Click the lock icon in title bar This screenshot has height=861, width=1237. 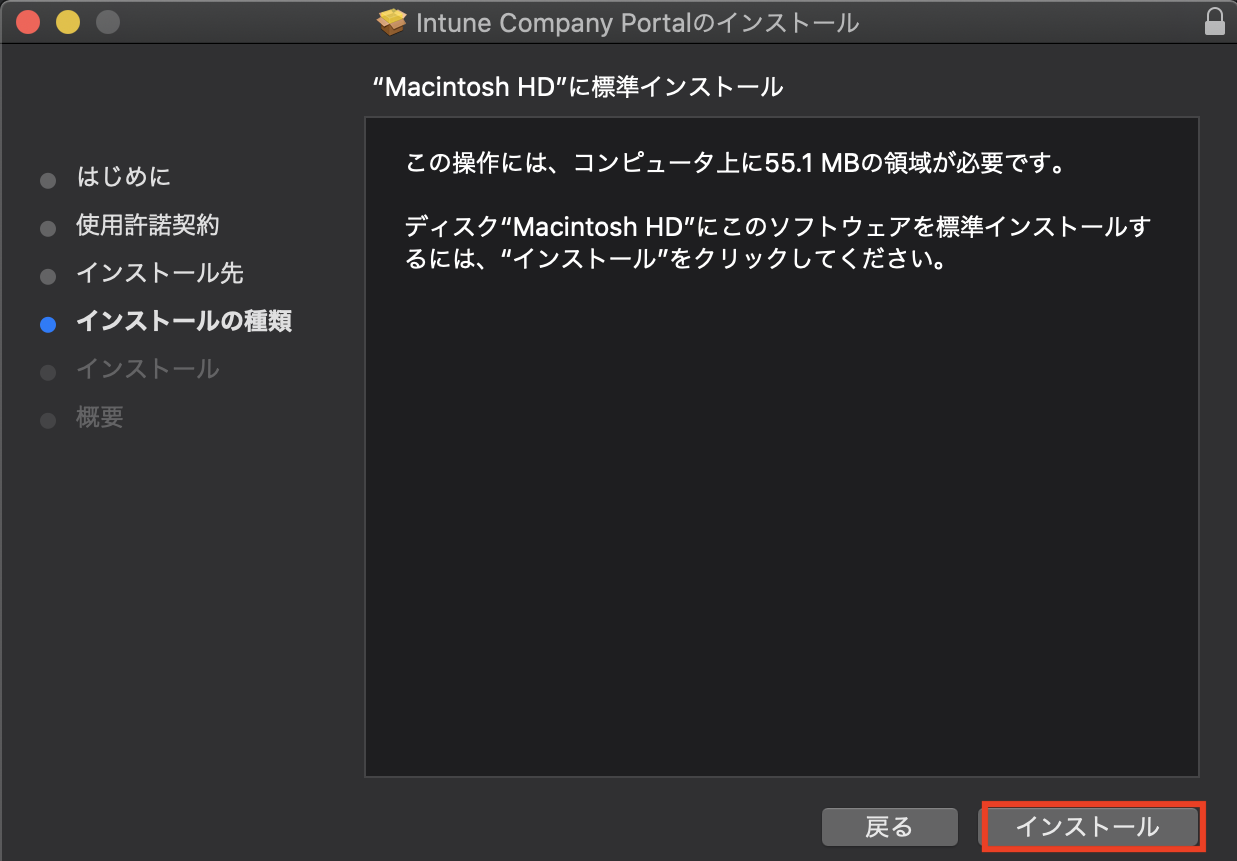[x=1215, y=22]
